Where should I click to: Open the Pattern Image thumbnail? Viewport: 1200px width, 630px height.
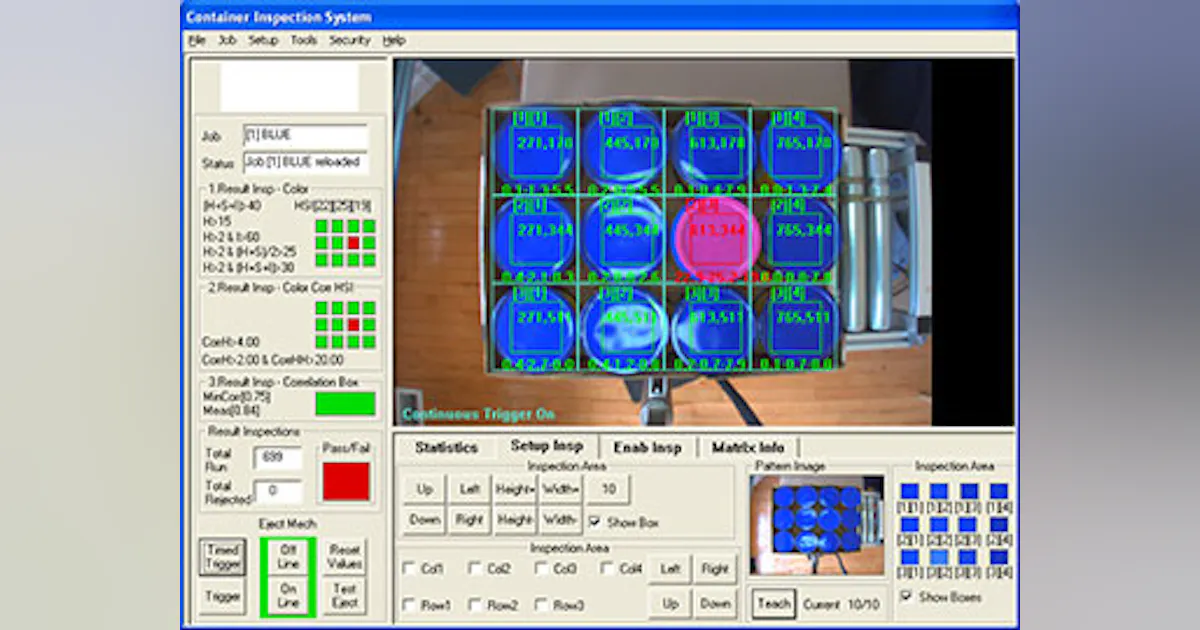[817, 525]
